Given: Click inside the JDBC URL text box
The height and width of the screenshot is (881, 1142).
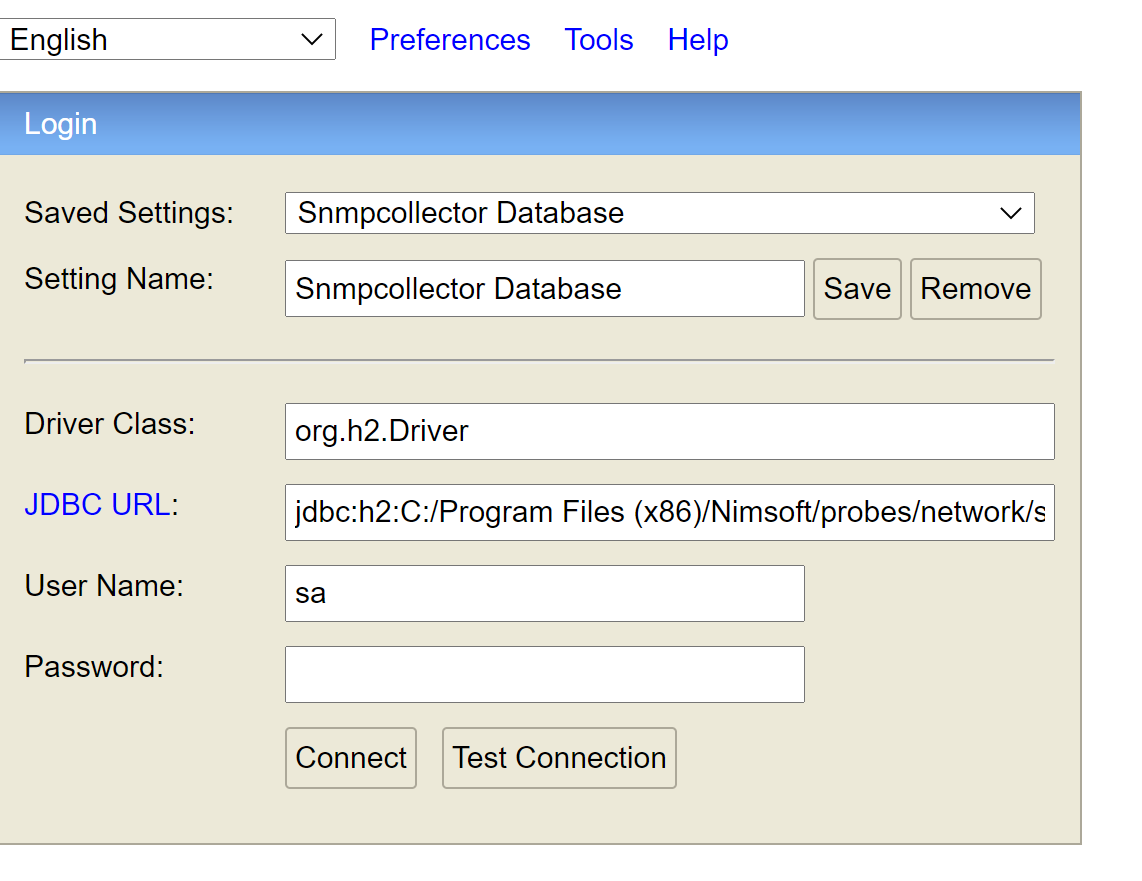Looking at the screenshot, I should [x=669, y=513].
